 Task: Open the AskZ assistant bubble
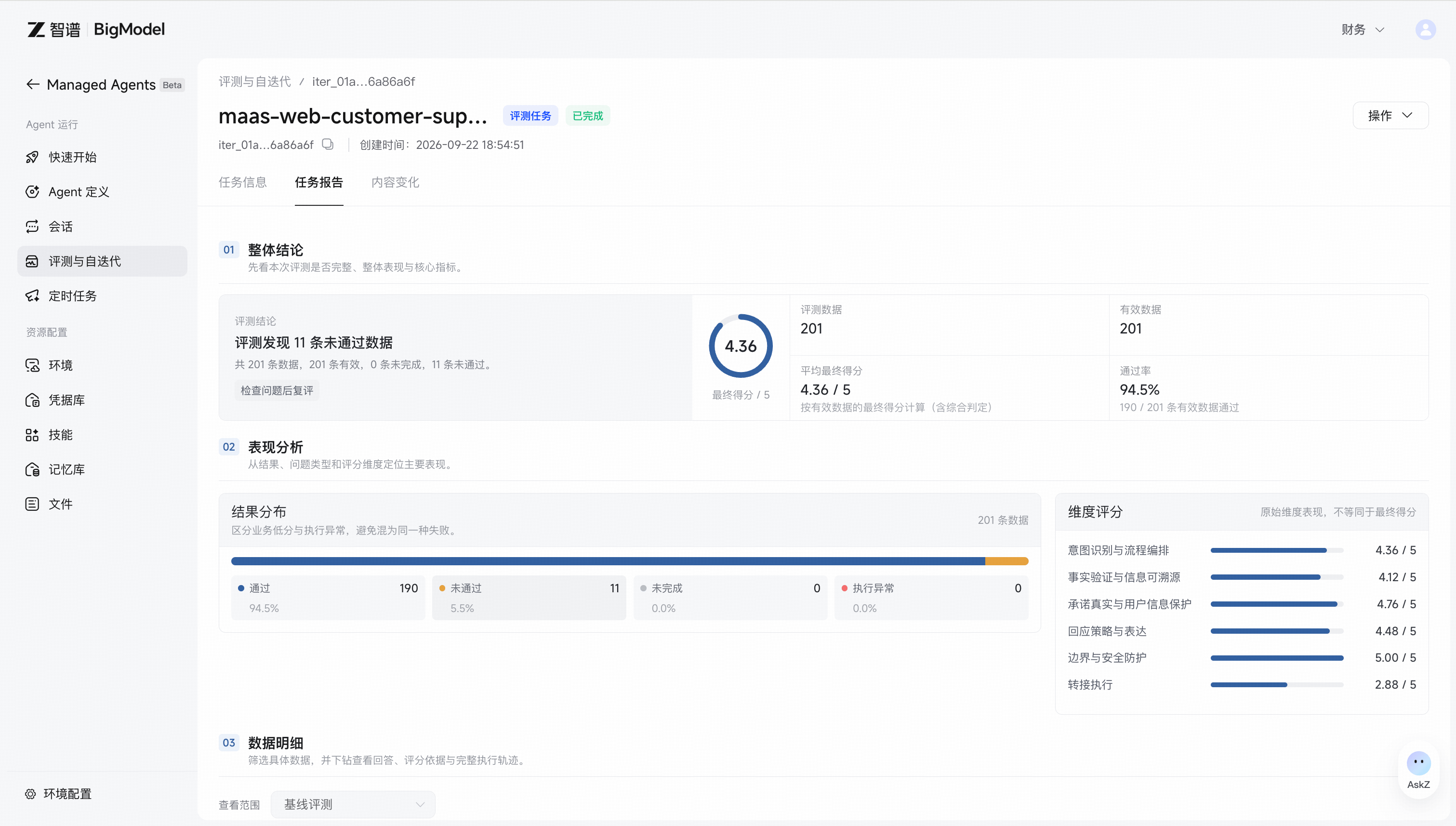(x=1418, y=771)
